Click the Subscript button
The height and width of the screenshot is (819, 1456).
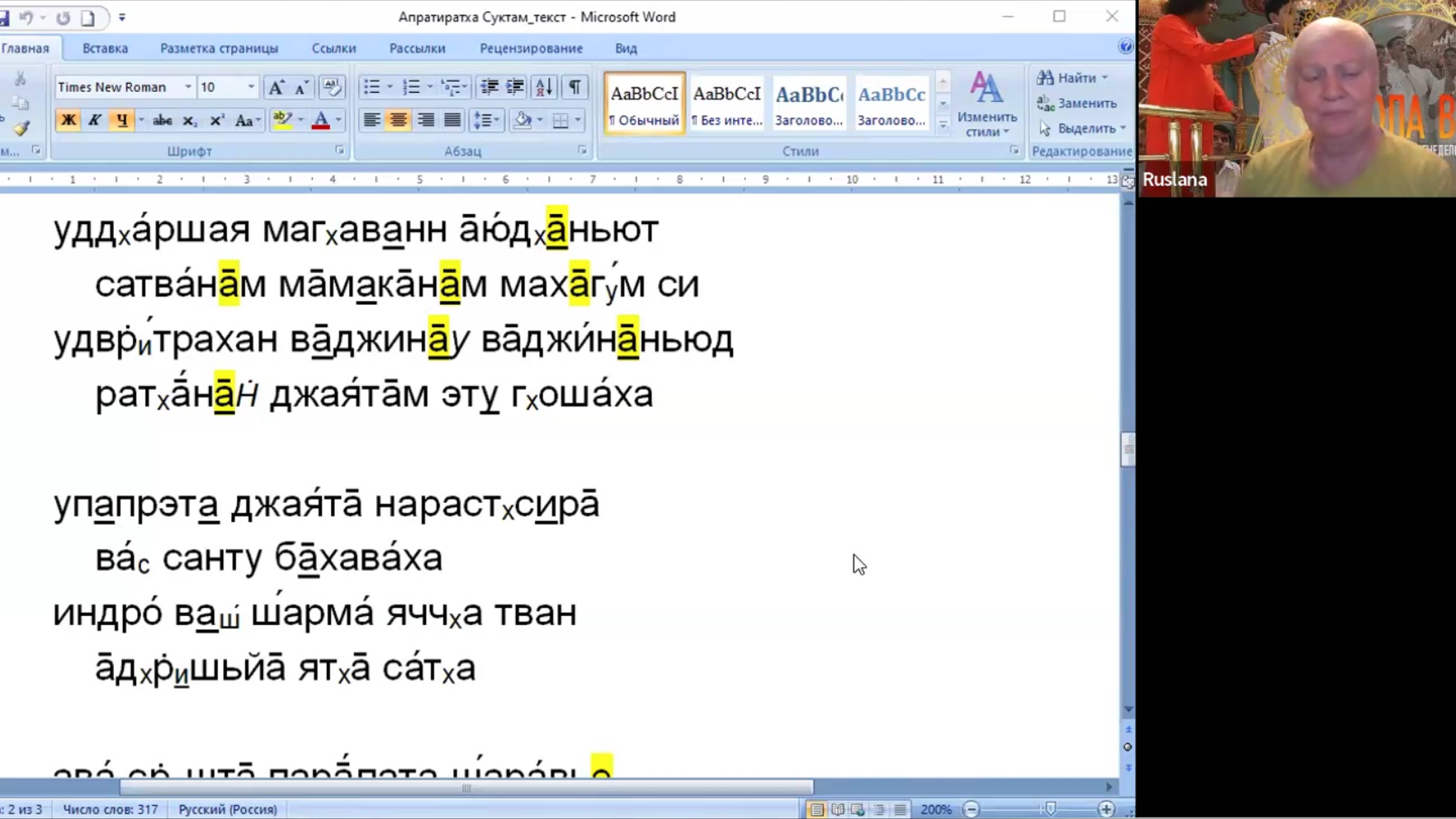(x=189, y=121)
